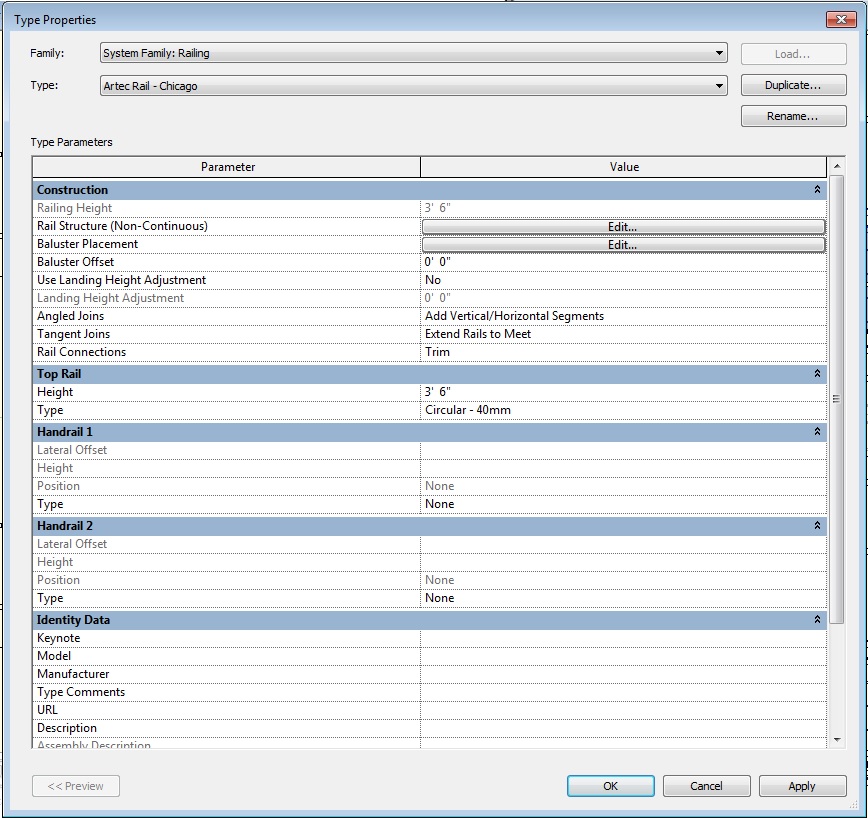Image resolution: width=868 pixels, height=818 pixels.
Task: Close the Type Properties dialog
Action: tap(837, 20)
